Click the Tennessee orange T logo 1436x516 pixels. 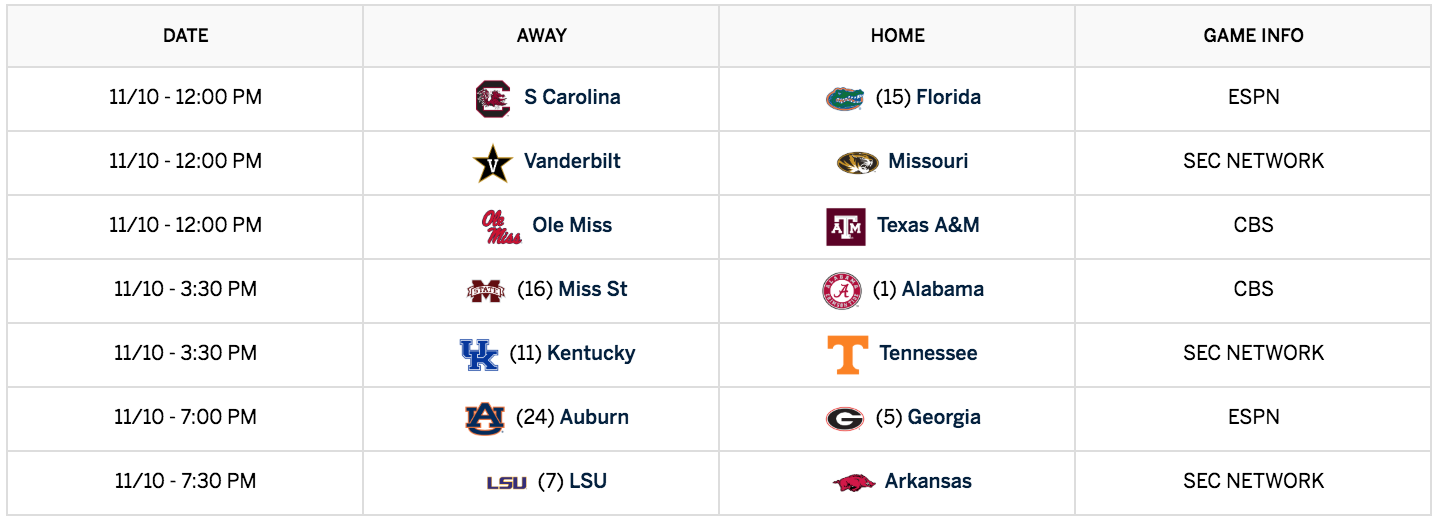tap(848, 354)
